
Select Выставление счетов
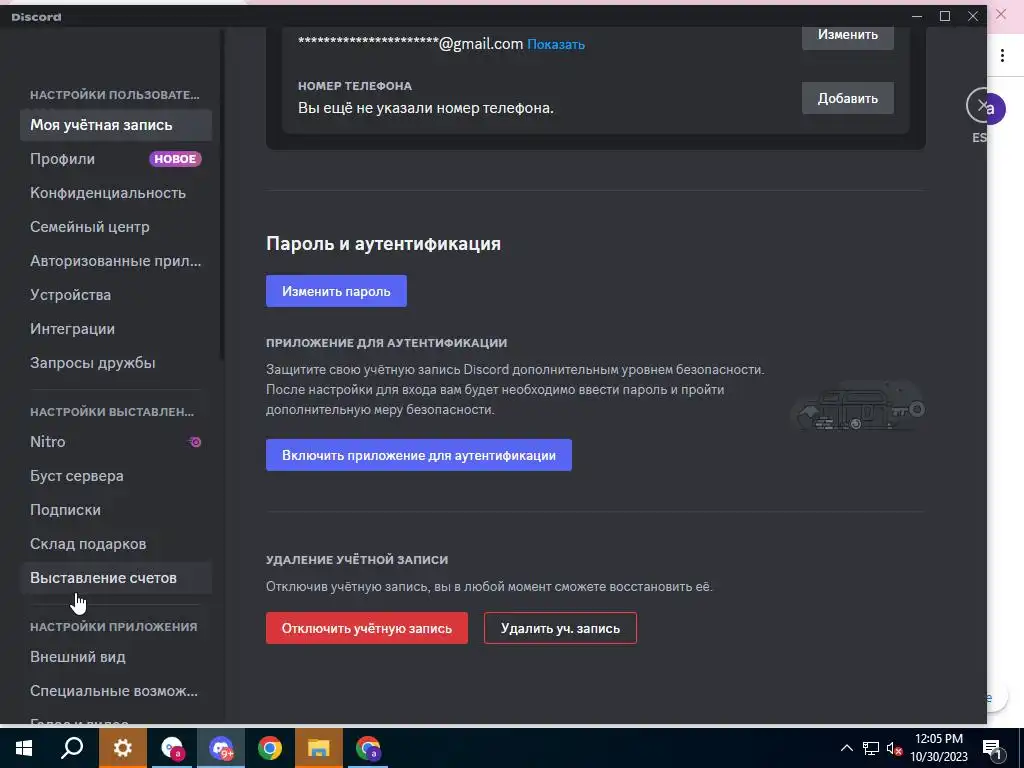click(116, 578)
